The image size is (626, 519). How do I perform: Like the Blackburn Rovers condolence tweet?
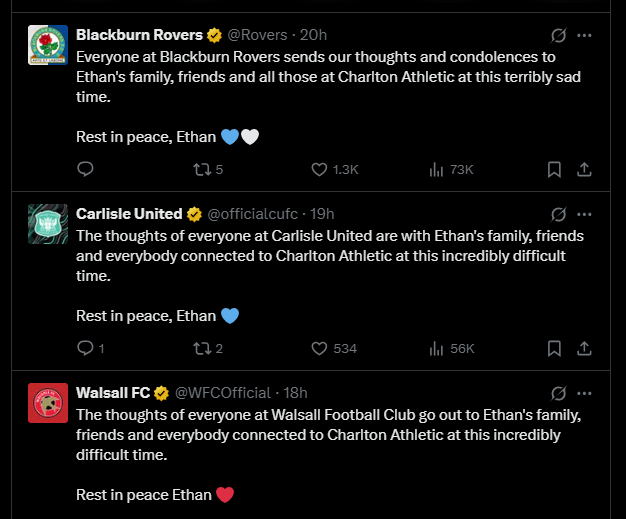point(335,169)
